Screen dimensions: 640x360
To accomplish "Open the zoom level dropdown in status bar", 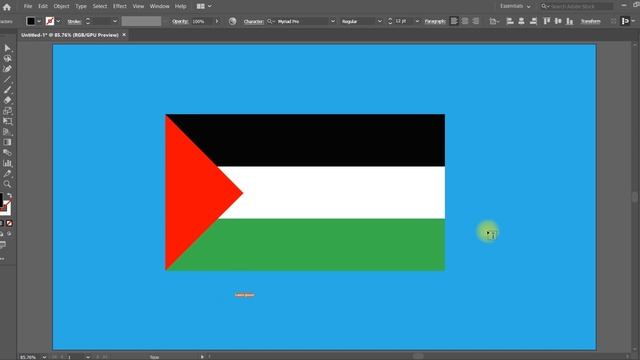I will [x=44, y=357].
